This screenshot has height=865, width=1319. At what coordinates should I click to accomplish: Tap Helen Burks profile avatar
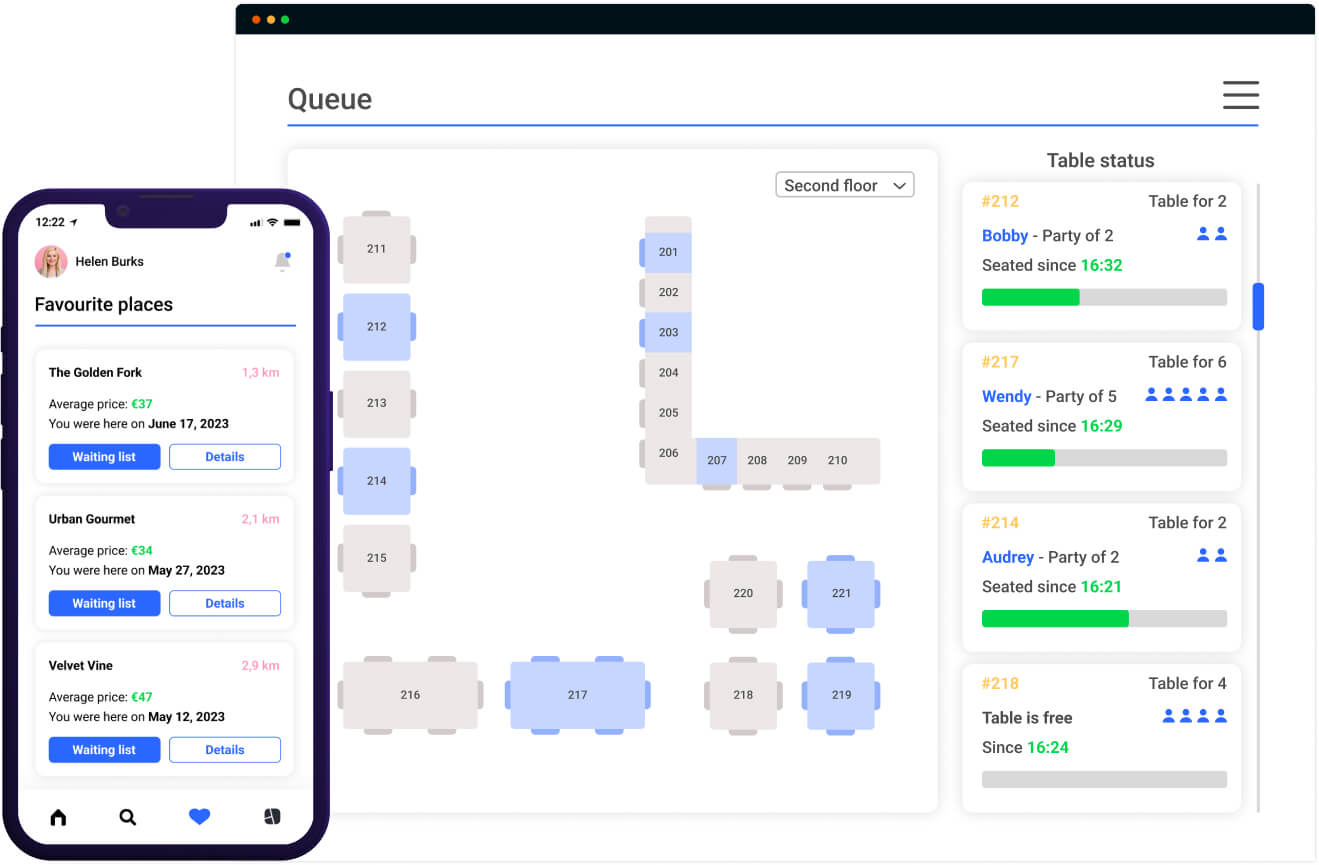click(51, 262)
